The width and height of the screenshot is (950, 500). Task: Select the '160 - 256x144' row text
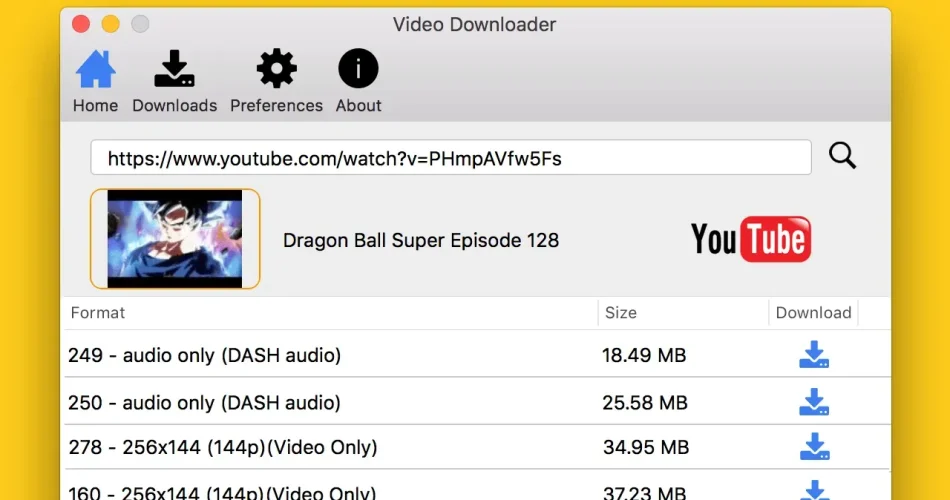click(222, 493)
